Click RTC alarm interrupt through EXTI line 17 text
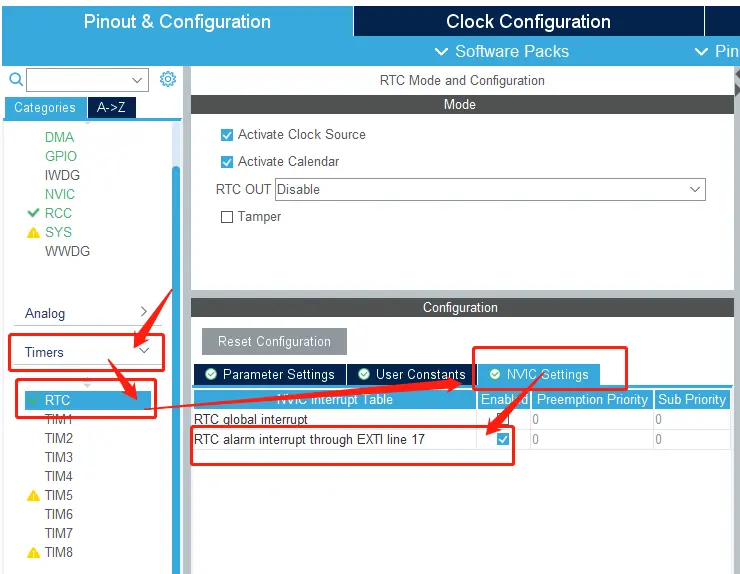Image resolution: width=740 pixels, height=574 pixels. pos(310,439)
